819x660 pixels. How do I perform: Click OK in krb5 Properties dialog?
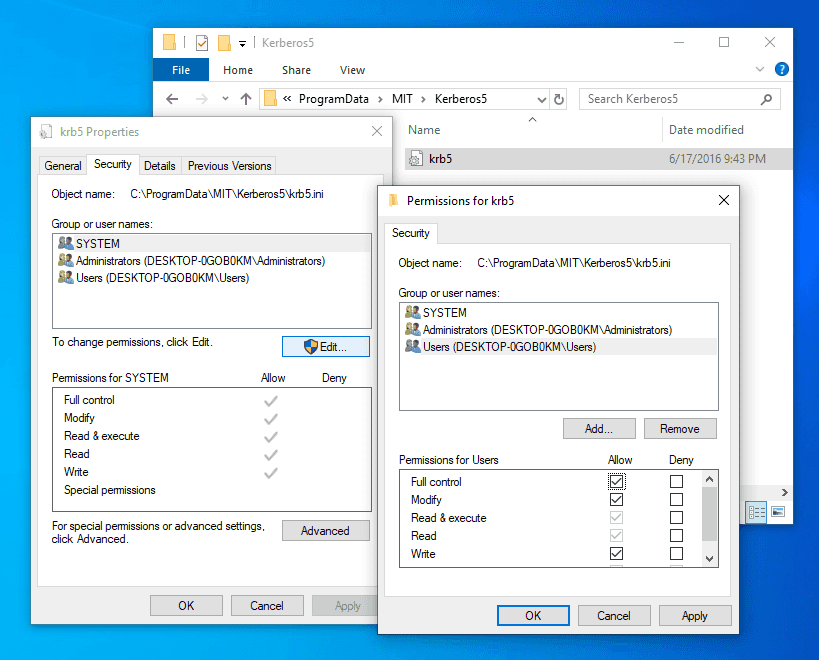pyautogui.click(x=186, y=606)
